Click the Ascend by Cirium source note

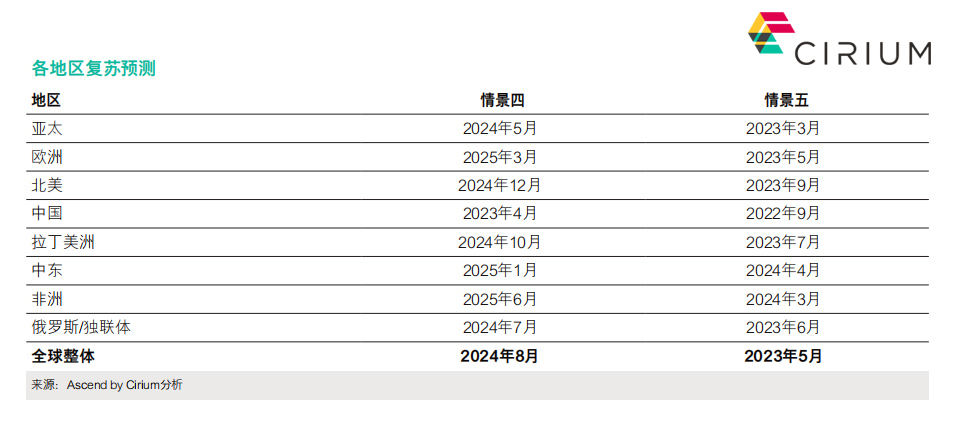click(x=107, y=385)
